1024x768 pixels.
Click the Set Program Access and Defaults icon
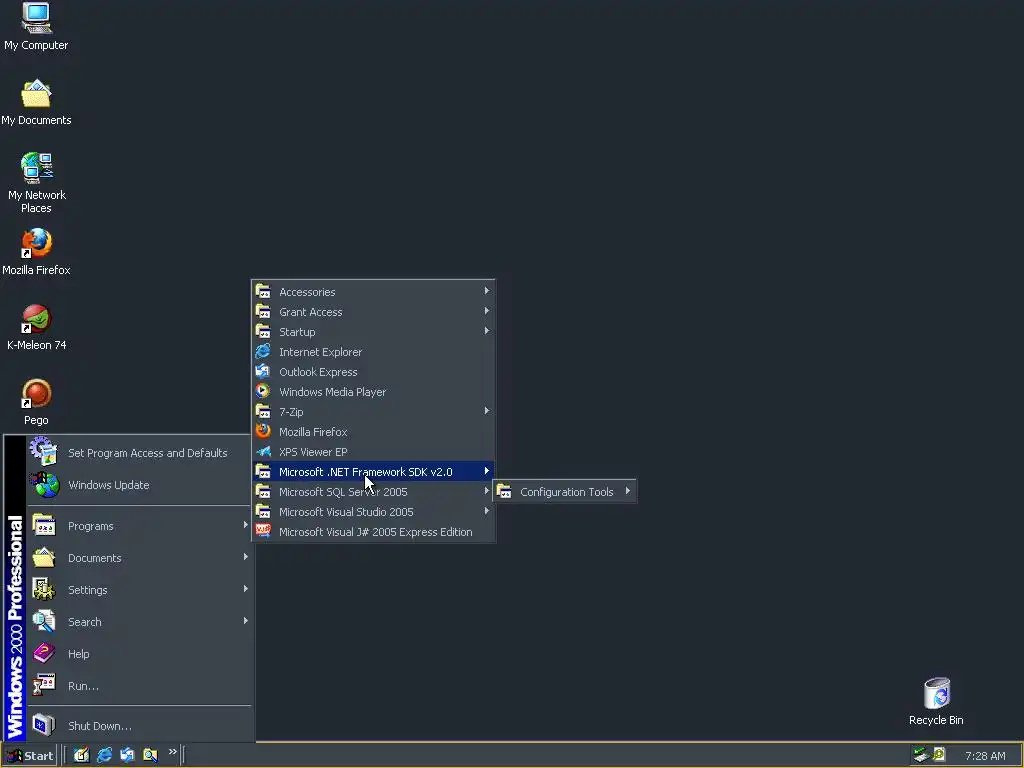pos(43,452)
